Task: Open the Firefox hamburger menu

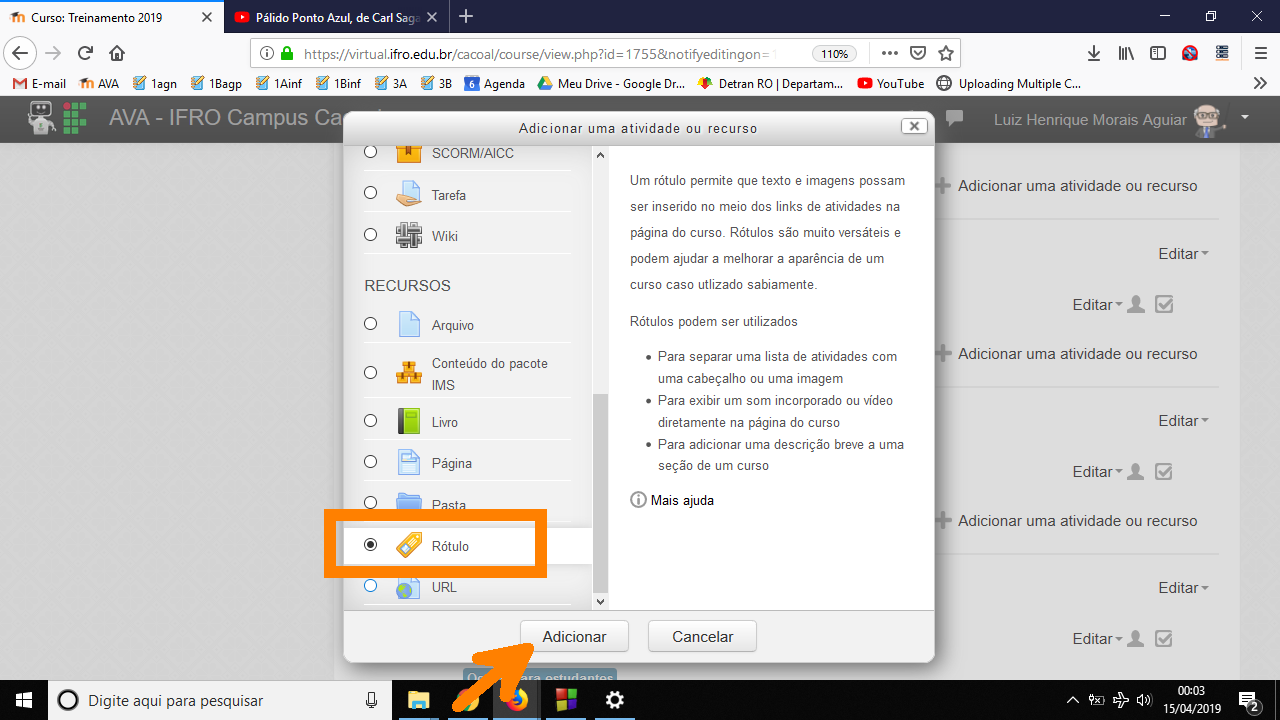Action: (x=1260, y=53)
